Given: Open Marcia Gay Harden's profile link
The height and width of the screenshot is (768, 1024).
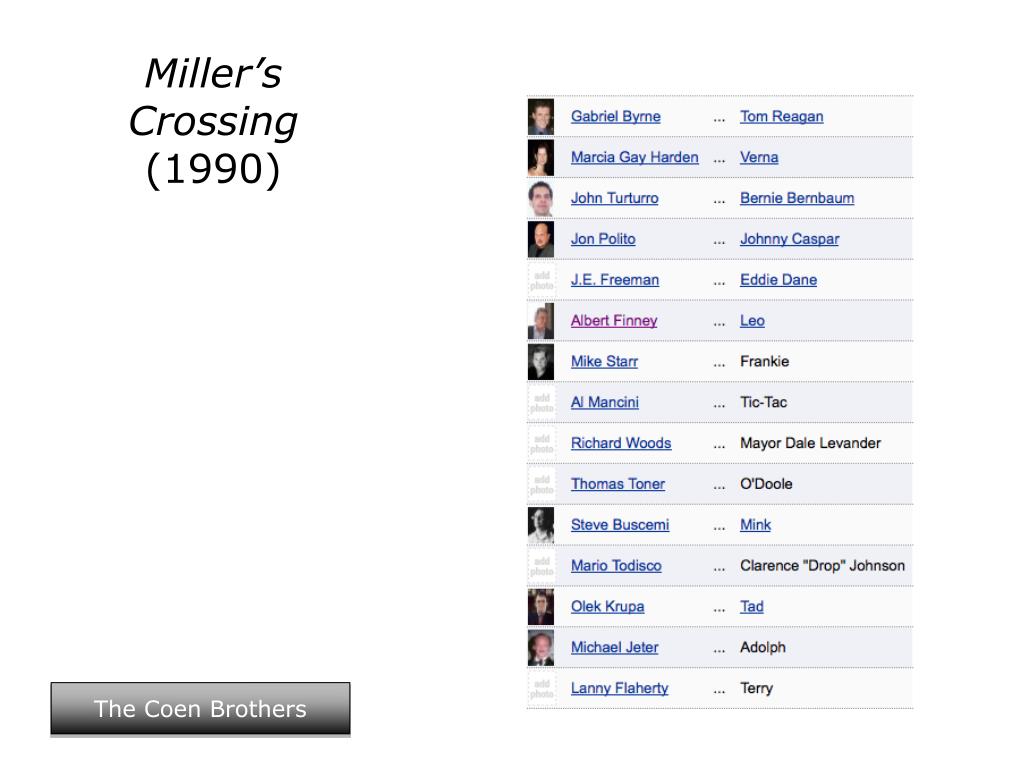Looking at the screenshot, I should [x=634, y=157].
